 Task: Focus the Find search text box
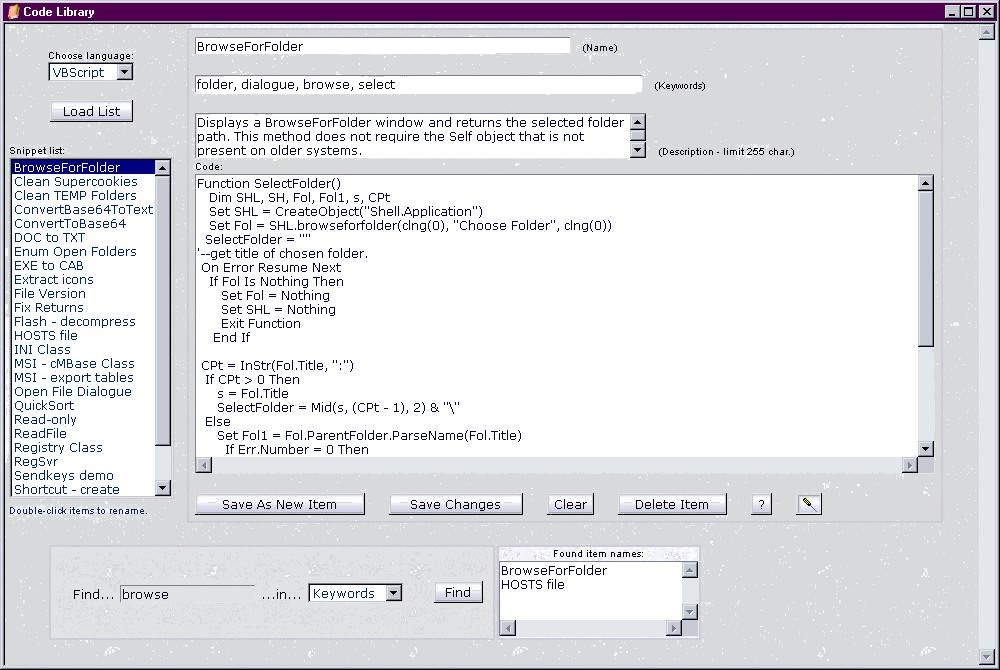click(x=187, y=594)
